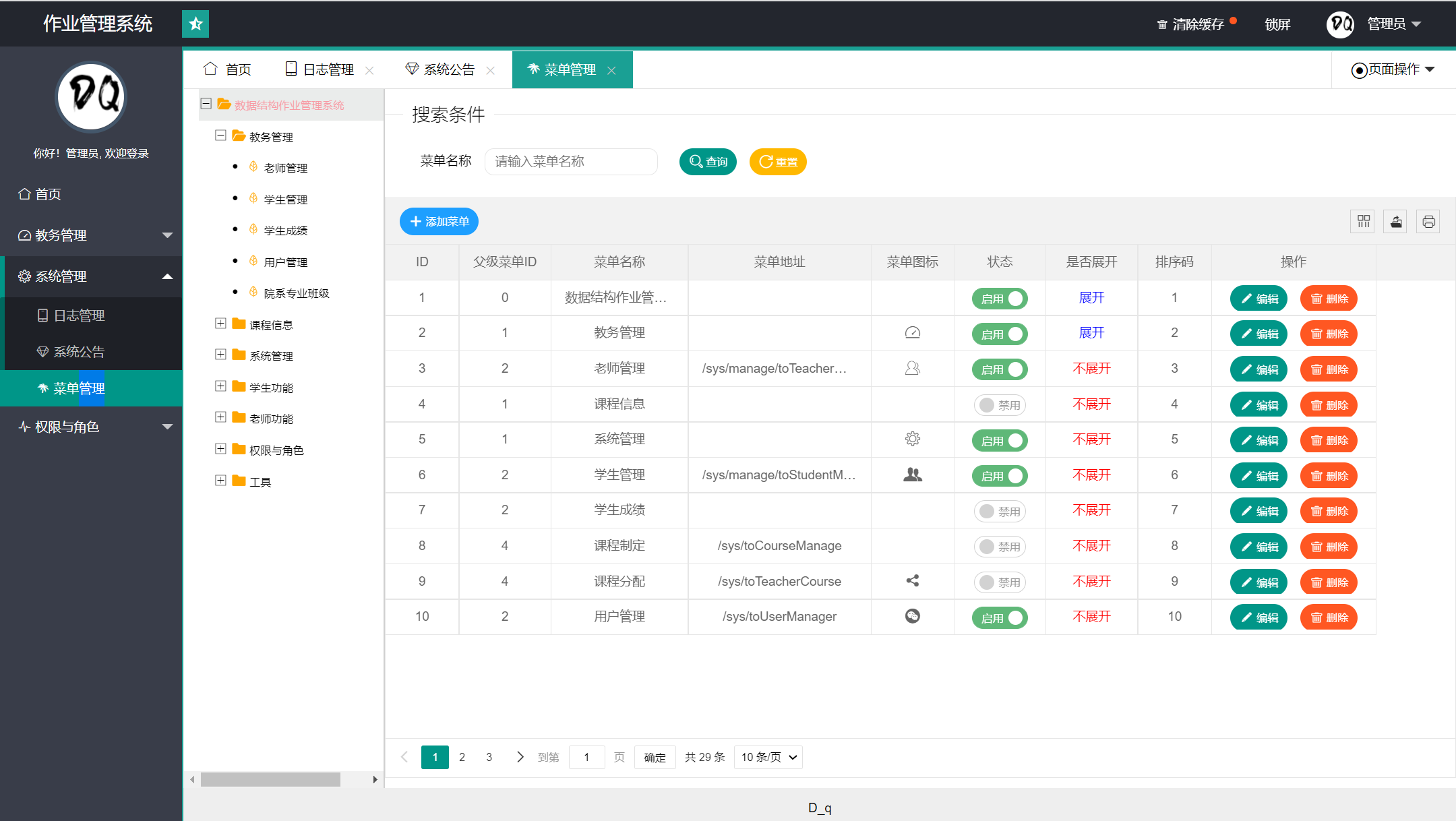Viewport: 1456px width, 821px height.
Task: Toggle status switch for 用户管理 row
Action: (1000, 618)
